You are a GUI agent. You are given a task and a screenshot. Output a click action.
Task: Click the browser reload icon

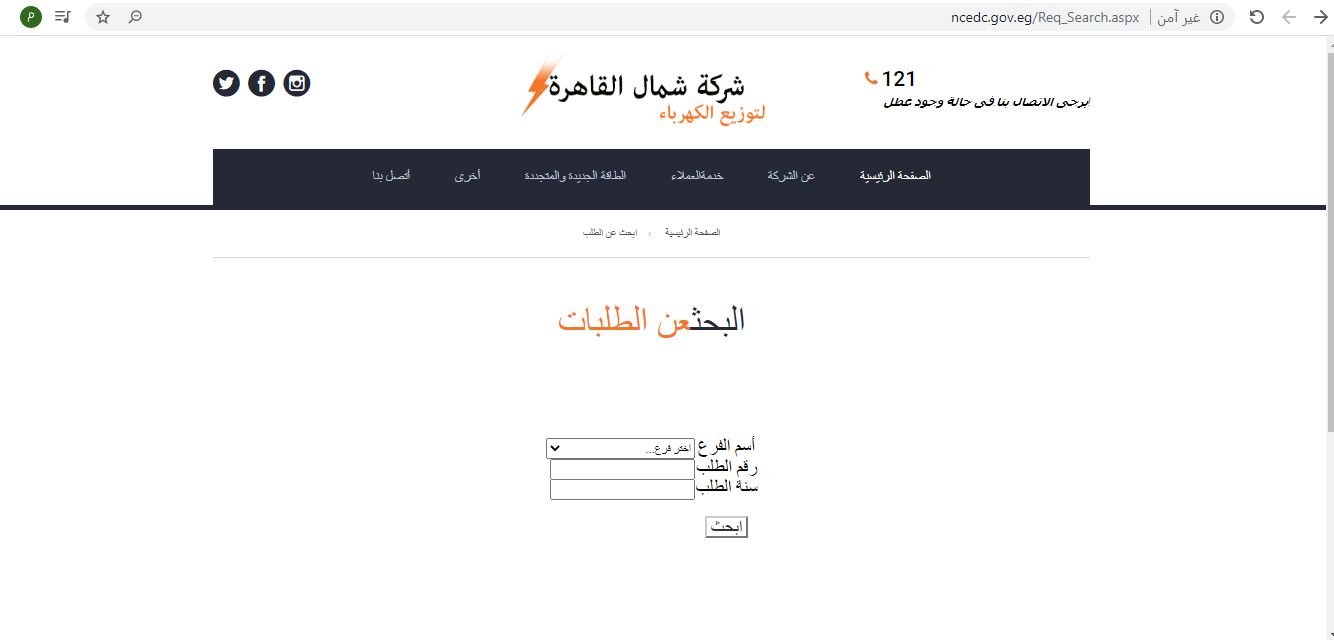tap(1257, 17)
